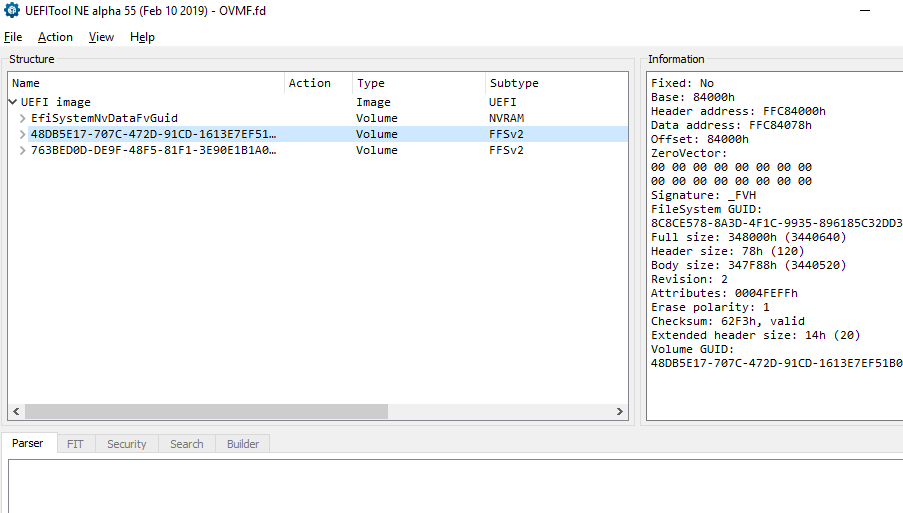
Task: Click the 'Header address: FFC84000h' line
Action: [x=738, y=111]
